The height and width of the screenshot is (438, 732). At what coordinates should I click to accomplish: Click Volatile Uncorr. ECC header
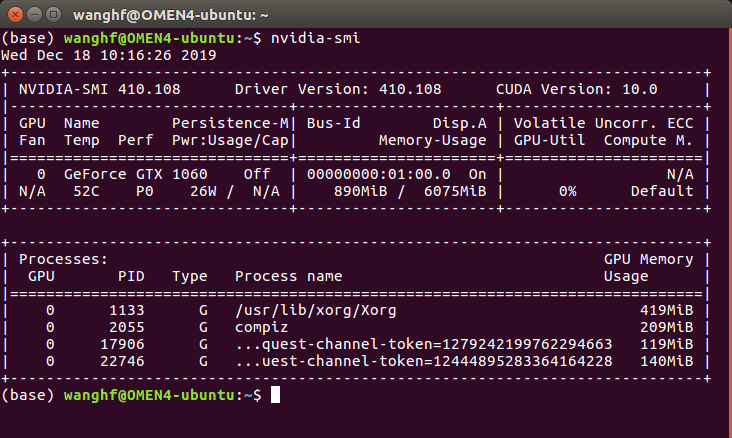(x=604, y=123)
